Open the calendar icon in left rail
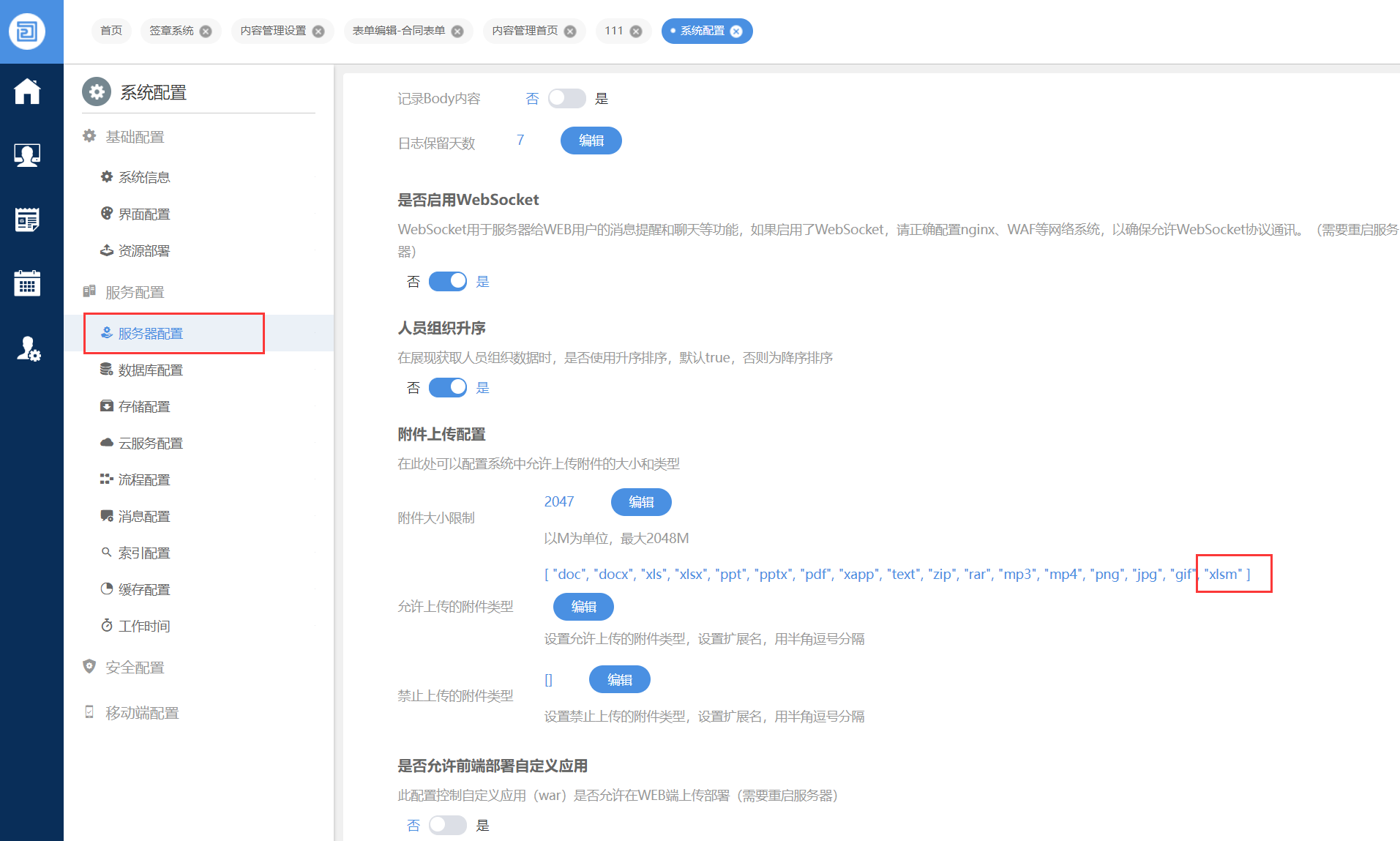 [27, 283]
